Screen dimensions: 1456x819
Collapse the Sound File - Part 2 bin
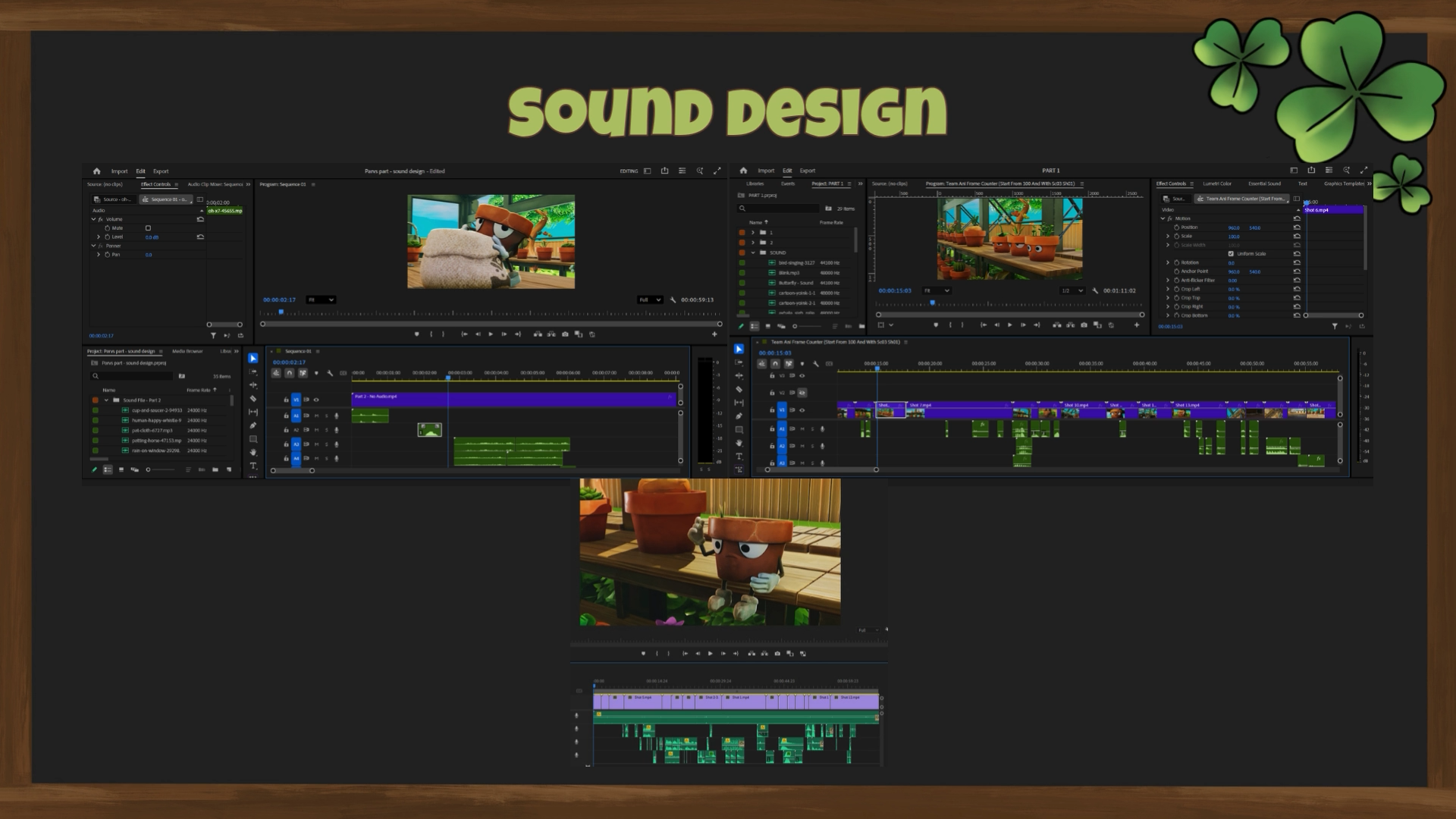pyautogui.click(x=106, y=400)
